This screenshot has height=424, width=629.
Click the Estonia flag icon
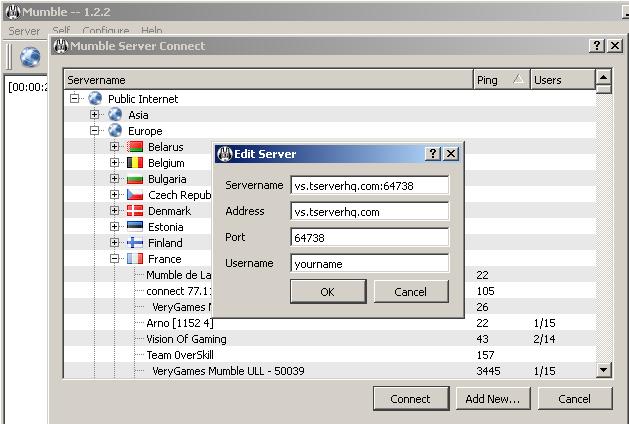tap(135, 227)
